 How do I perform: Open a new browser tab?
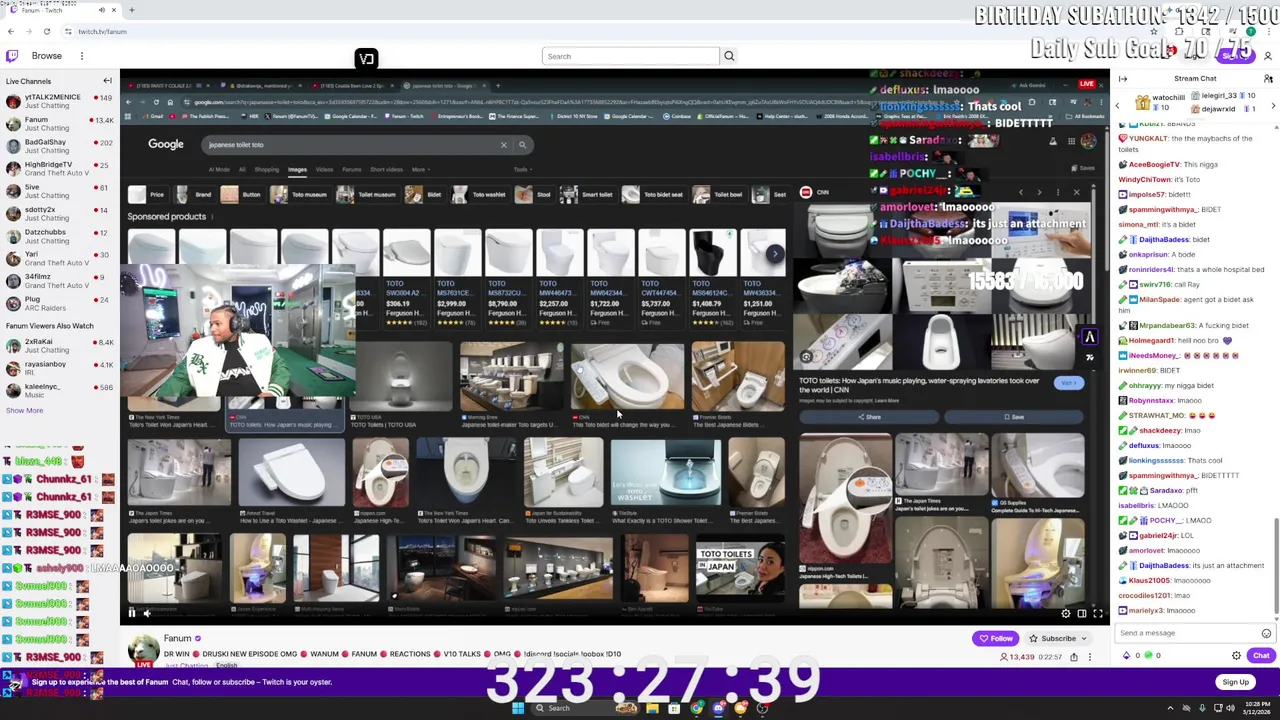tap(131, 10)
